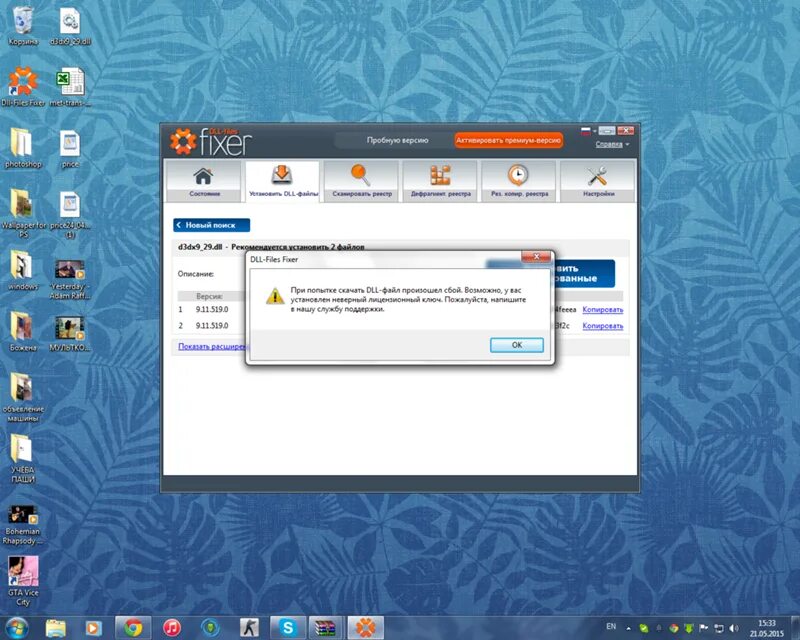Image resolution: width=800 pixels, height=640 pixels.
Task: Select version 9.11.519.0 in row 2
Action: [212, 326]
